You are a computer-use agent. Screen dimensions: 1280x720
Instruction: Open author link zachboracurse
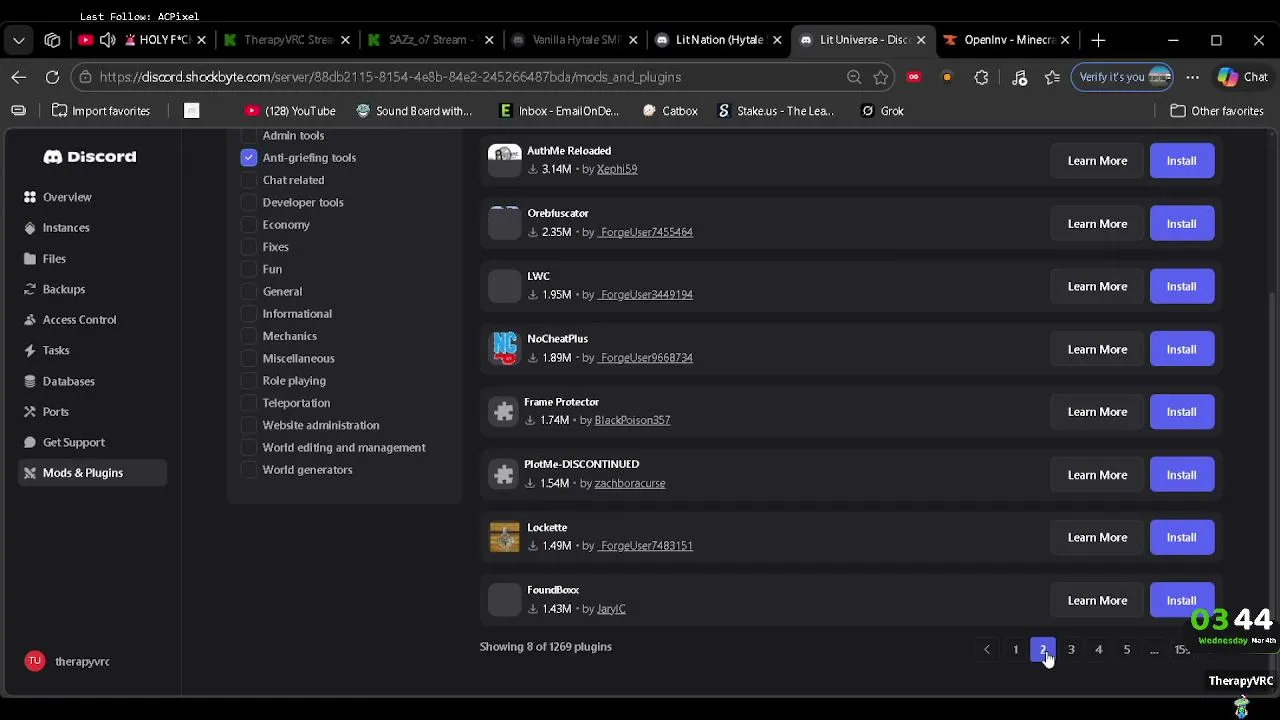point(630,483)
